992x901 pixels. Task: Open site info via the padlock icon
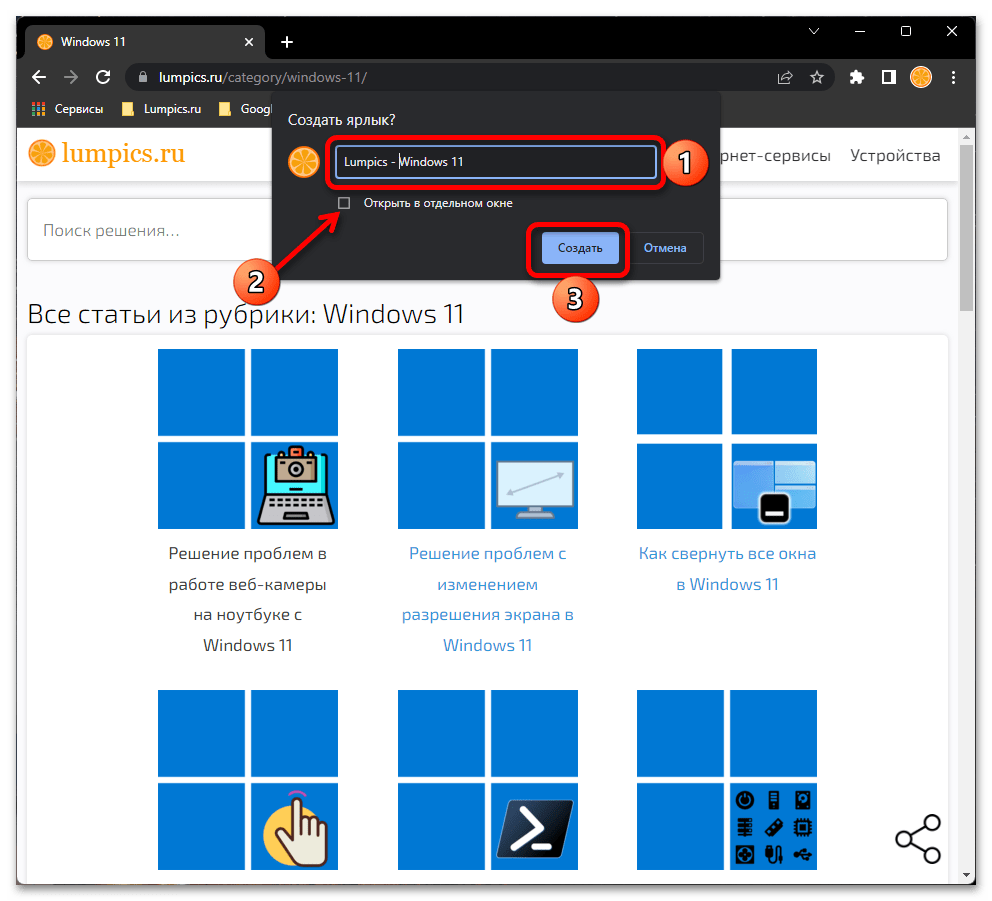click(x=143, y=77)
